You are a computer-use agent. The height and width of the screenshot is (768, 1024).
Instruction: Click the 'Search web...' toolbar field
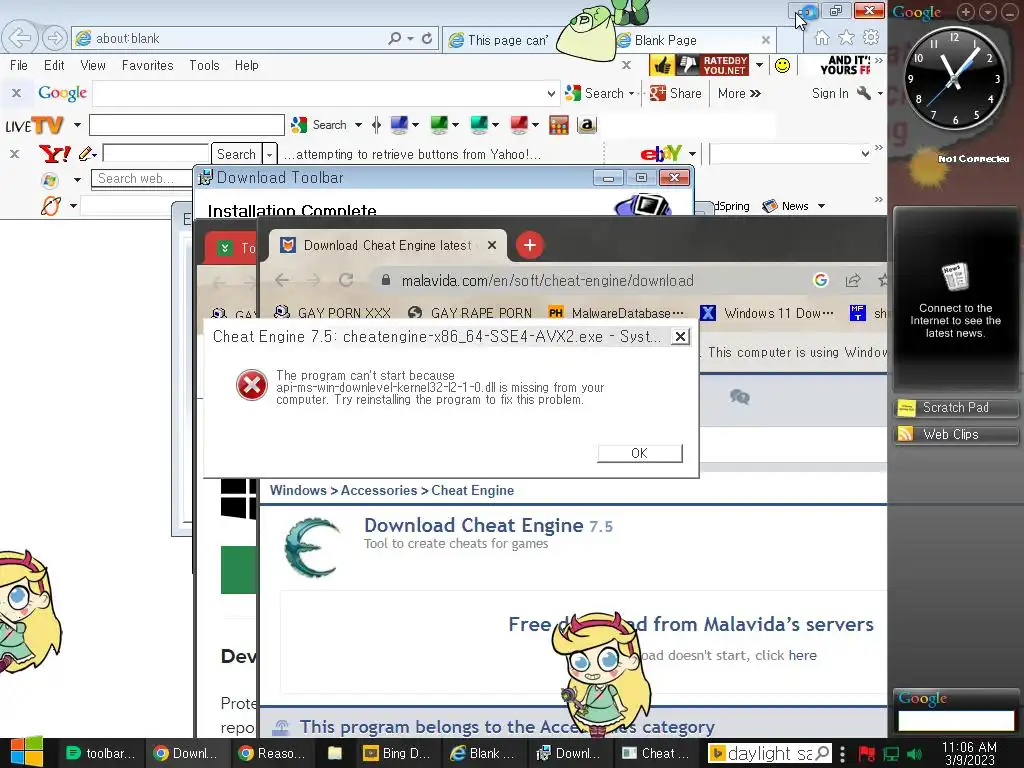click(x=142, y=179)
